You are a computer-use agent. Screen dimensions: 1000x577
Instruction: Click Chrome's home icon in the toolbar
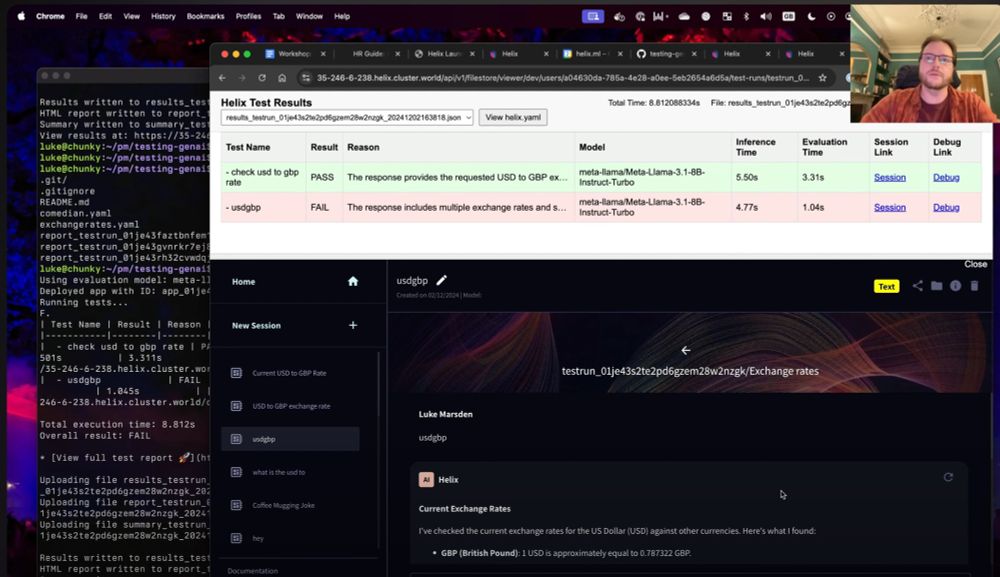pos(282,78)
